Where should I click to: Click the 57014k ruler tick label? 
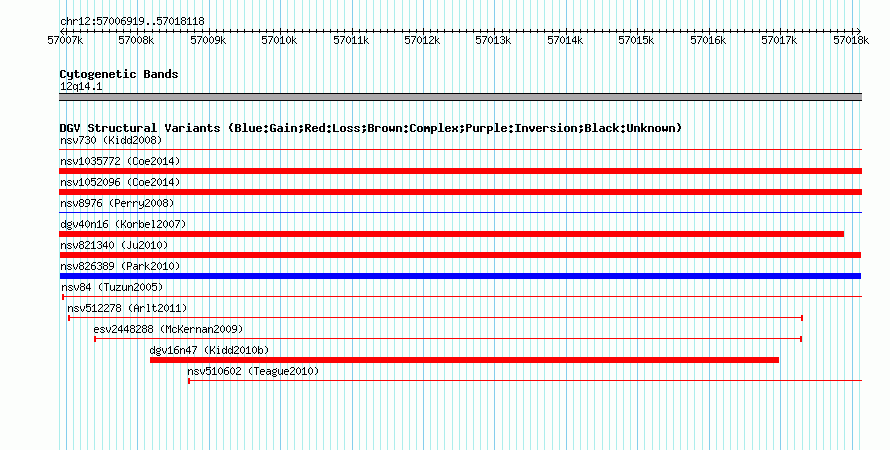(565, 41)
